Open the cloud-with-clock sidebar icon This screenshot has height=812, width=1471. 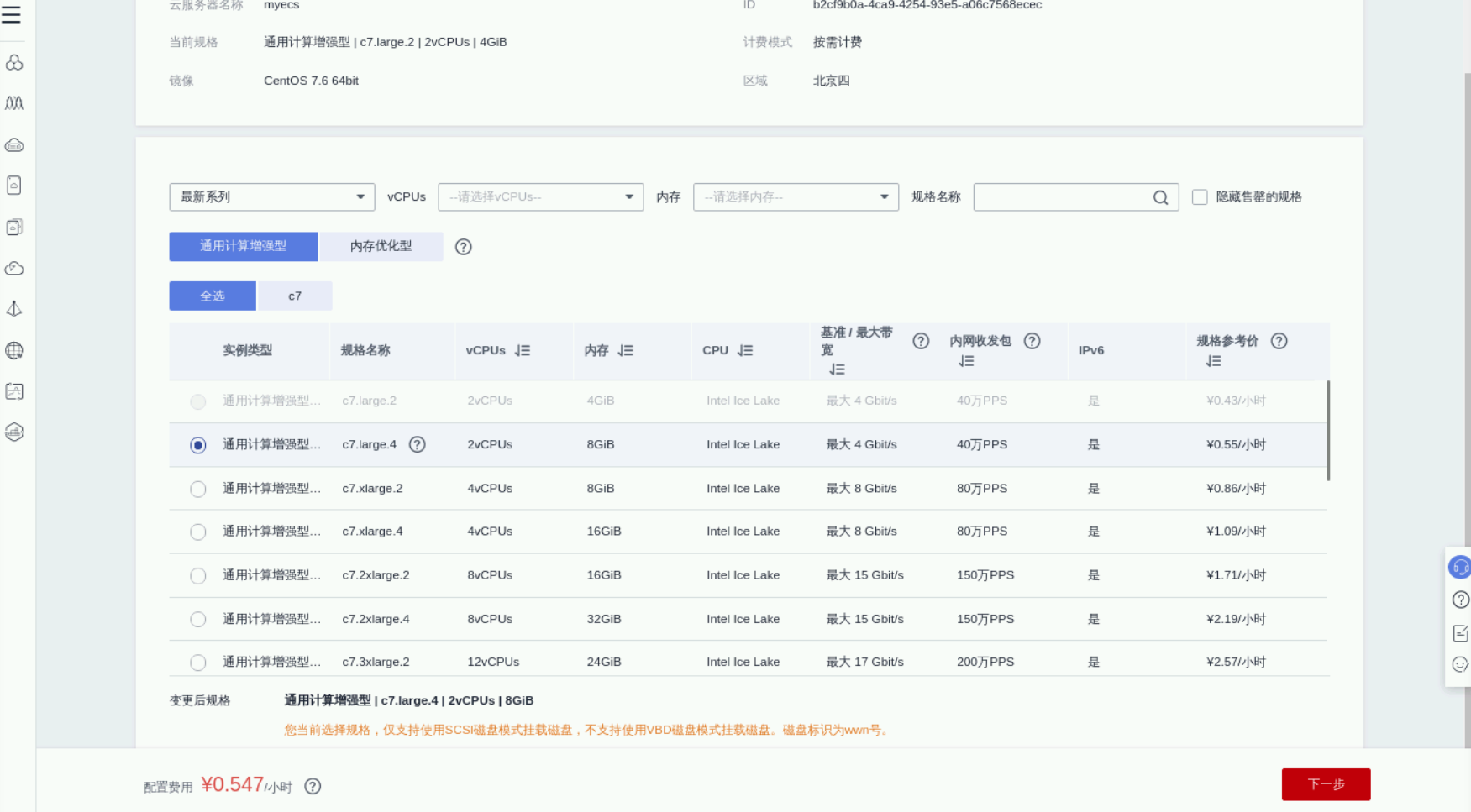[14, 268]
